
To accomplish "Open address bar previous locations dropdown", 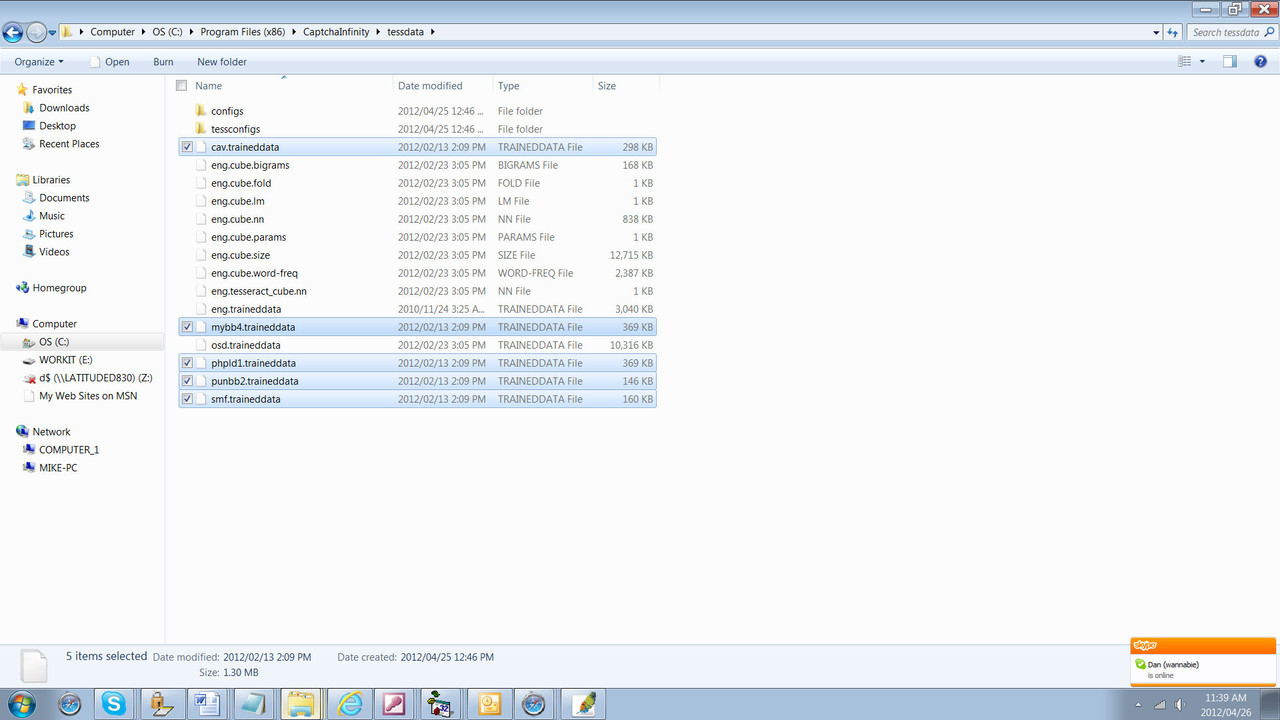I will click(x=1156, y=32).
